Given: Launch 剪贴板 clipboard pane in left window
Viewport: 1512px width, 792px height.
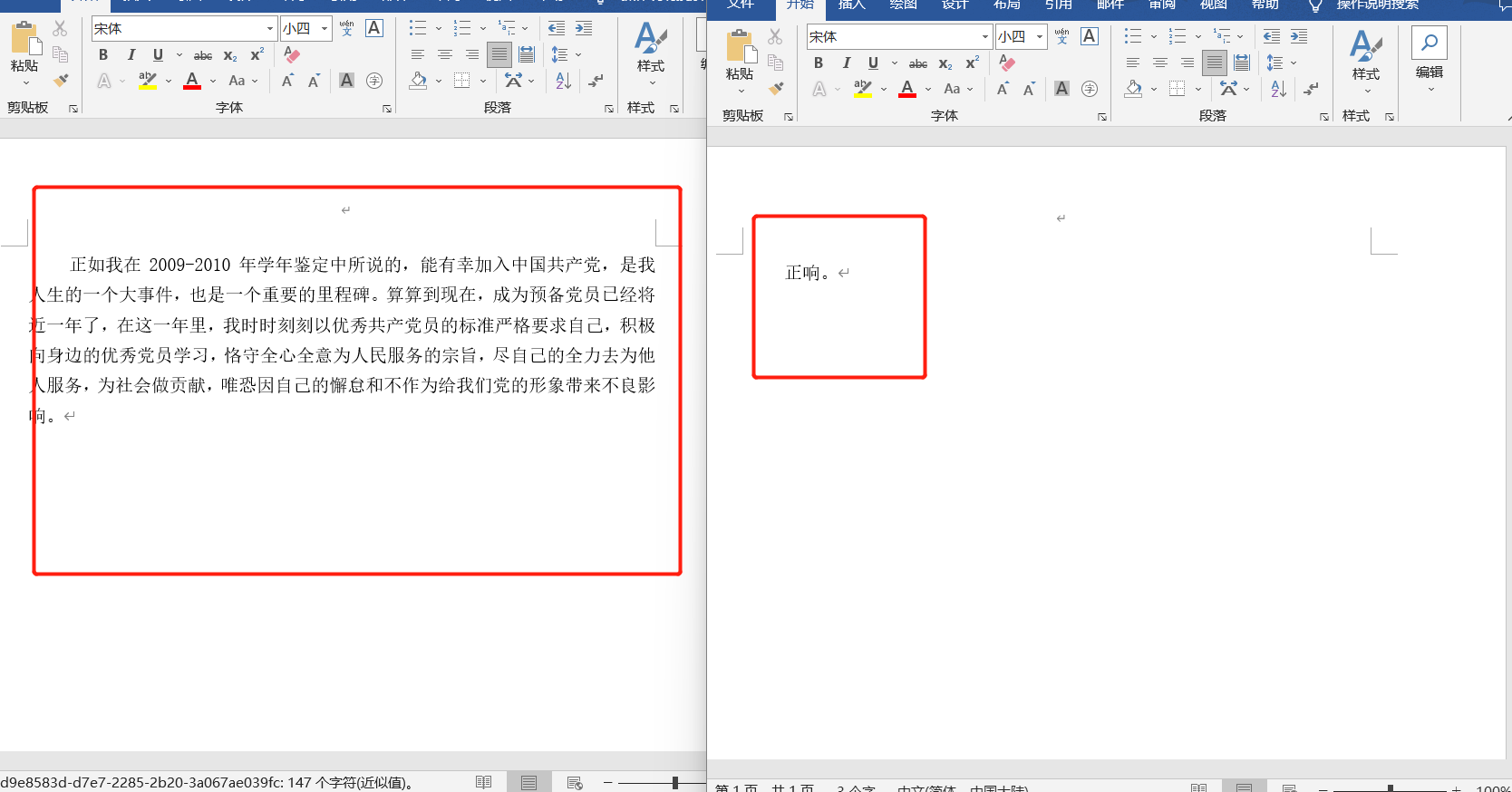Looking at the screenshot, I should [x=73, y=109].
